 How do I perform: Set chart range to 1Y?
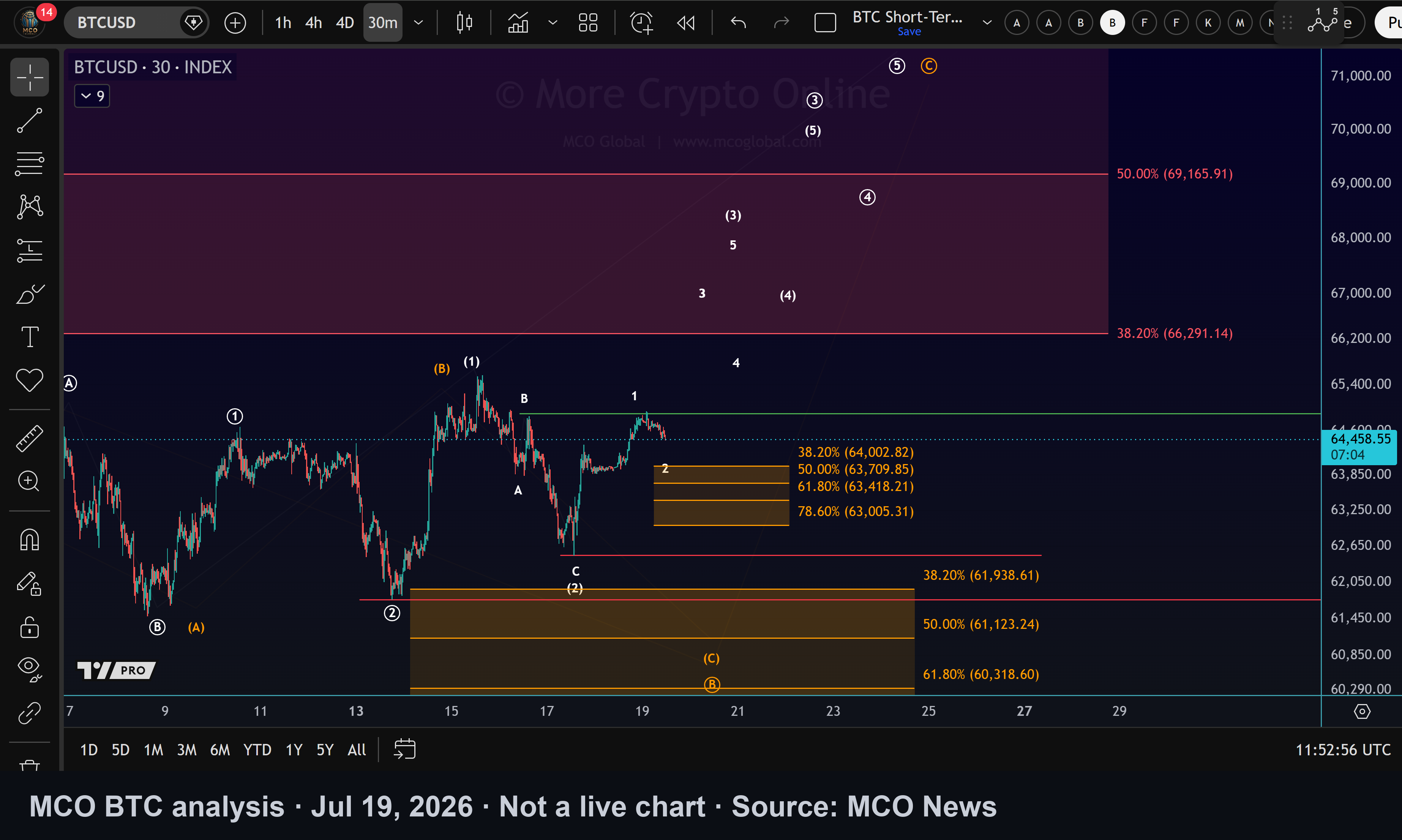coord(294,750)
